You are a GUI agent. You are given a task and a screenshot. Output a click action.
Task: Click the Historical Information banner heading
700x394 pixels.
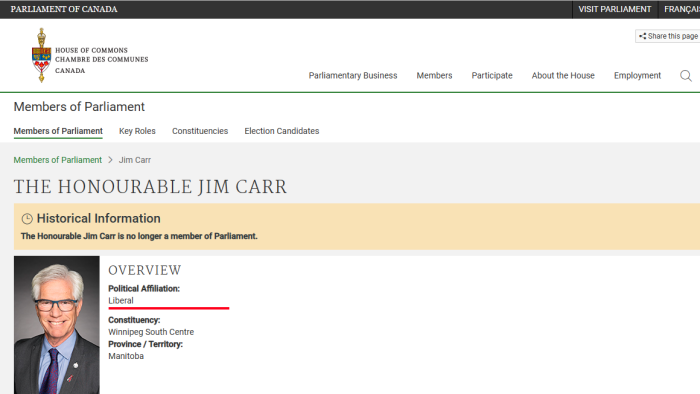point(99,218)
